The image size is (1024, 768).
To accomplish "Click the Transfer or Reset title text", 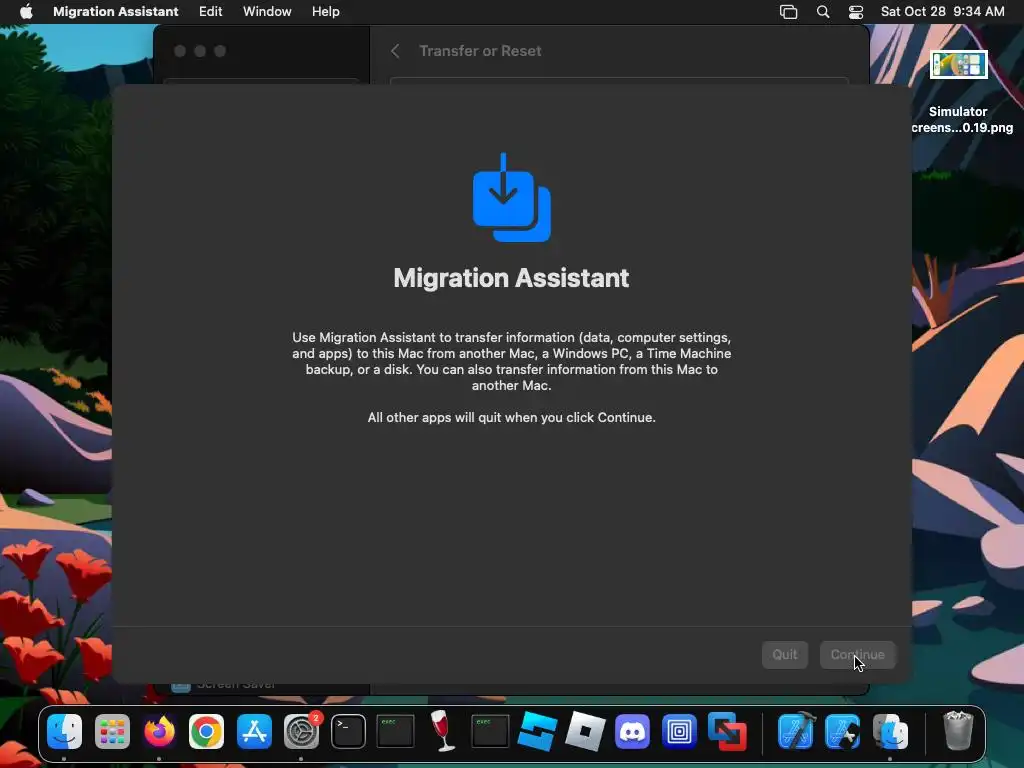I will tap(480, 51).
